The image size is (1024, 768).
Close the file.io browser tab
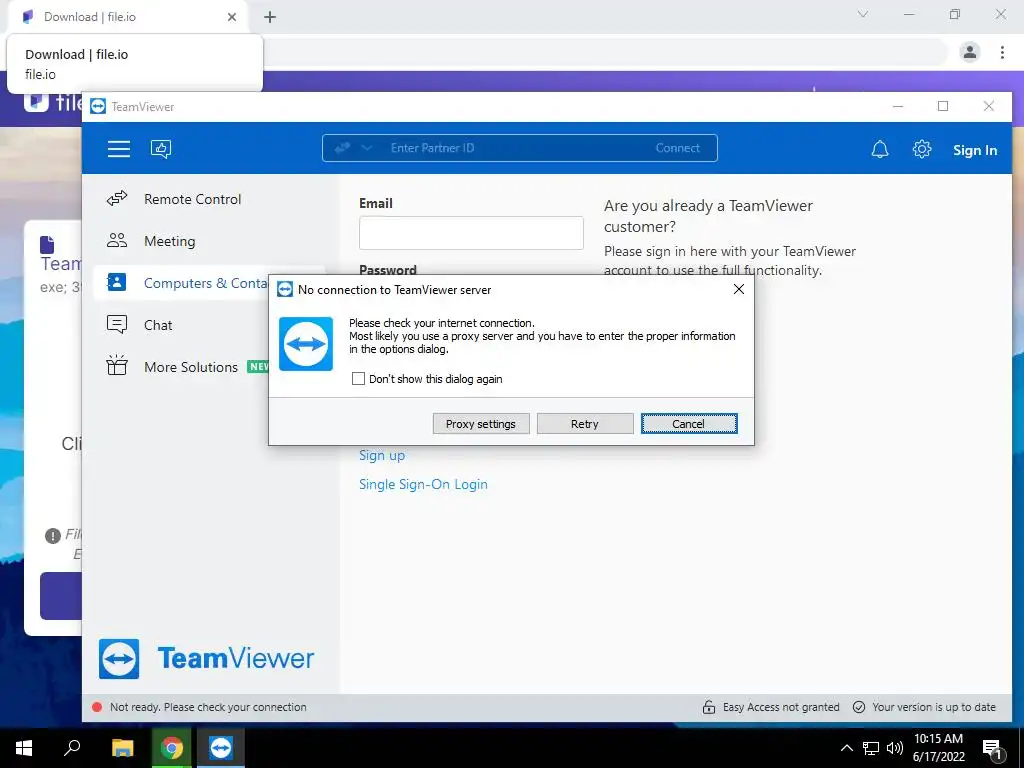coord(232,17)
